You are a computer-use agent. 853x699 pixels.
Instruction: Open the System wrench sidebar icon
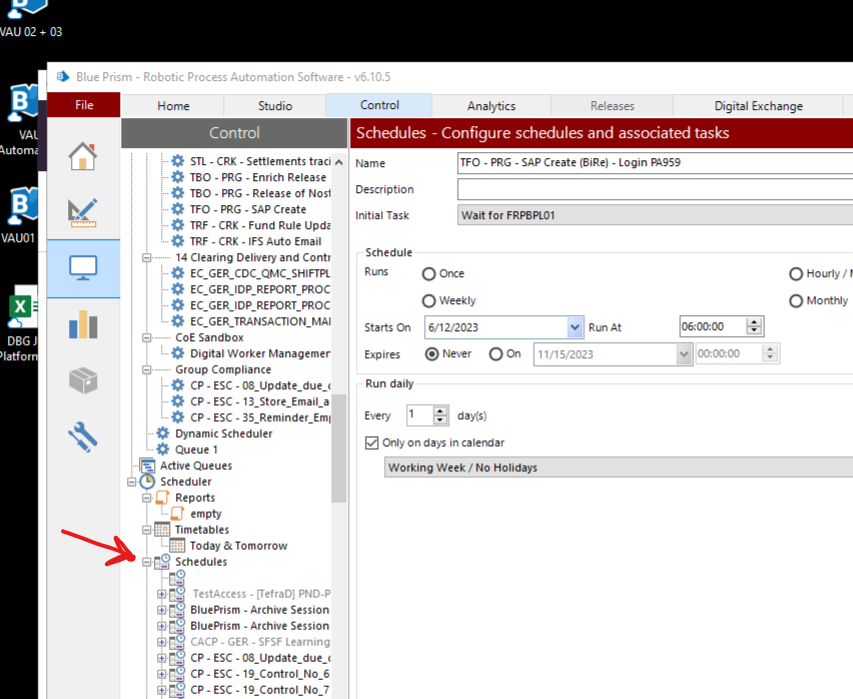click(82, 437)
